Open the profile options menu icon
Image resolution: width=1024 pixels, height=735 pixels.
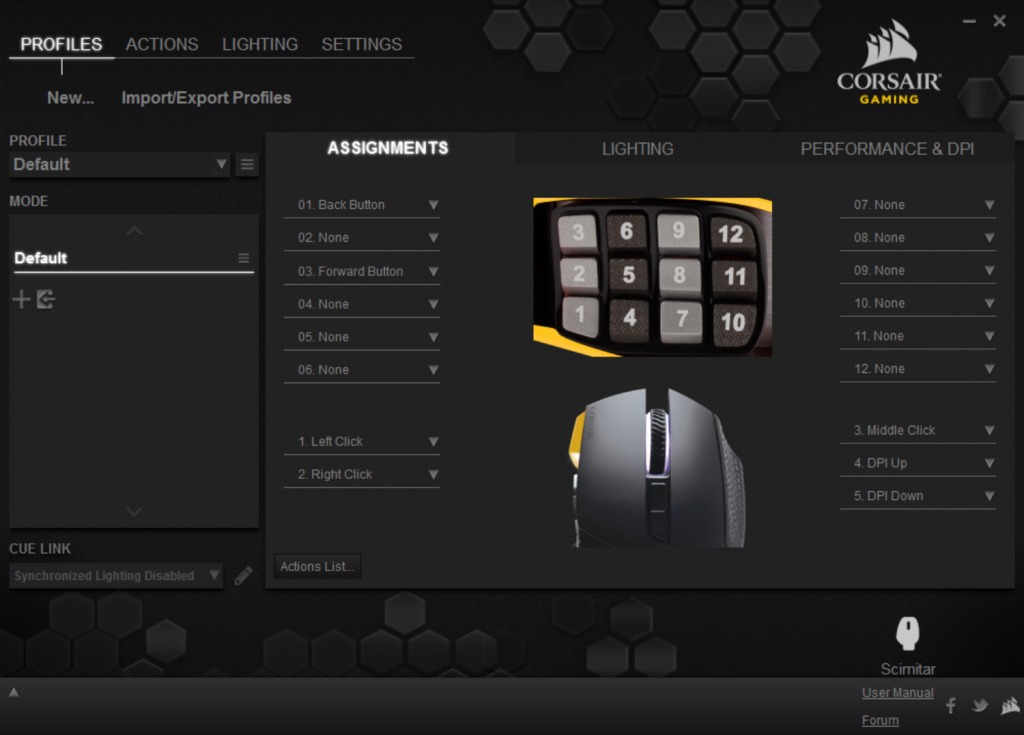(x=247, y=165)
